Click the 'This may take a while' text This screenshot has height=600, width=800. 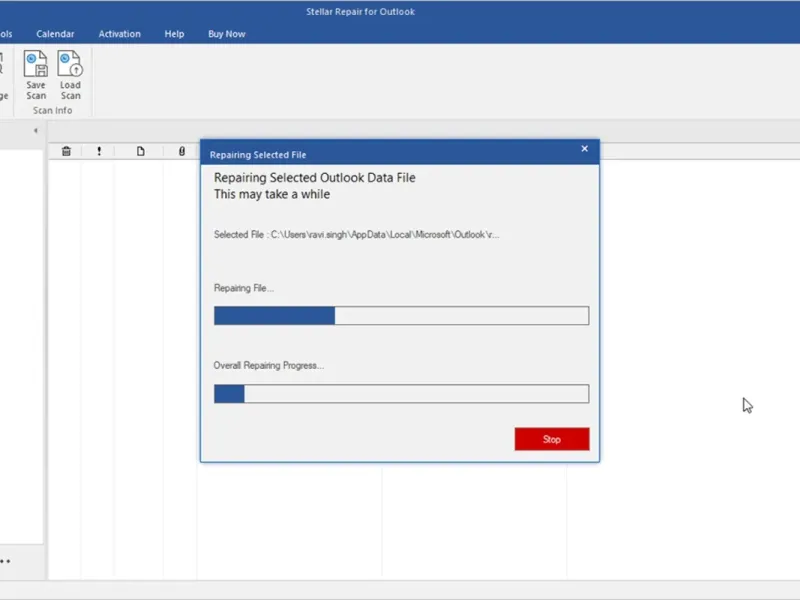pos(272,194)
